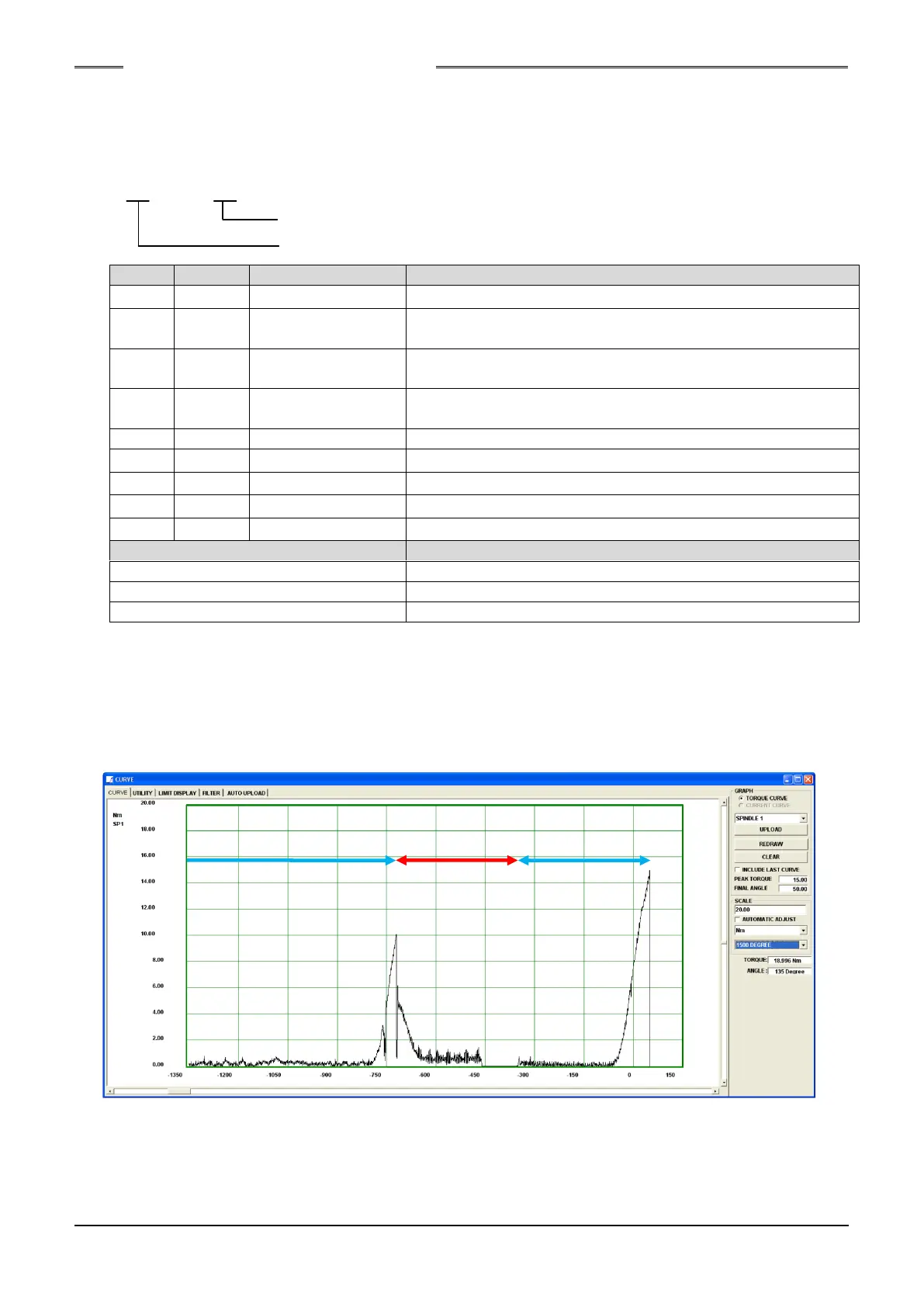Minimize the CURVE window
Screen dimensions: 924x1307
pyautogui.click(x=788, y=779)
